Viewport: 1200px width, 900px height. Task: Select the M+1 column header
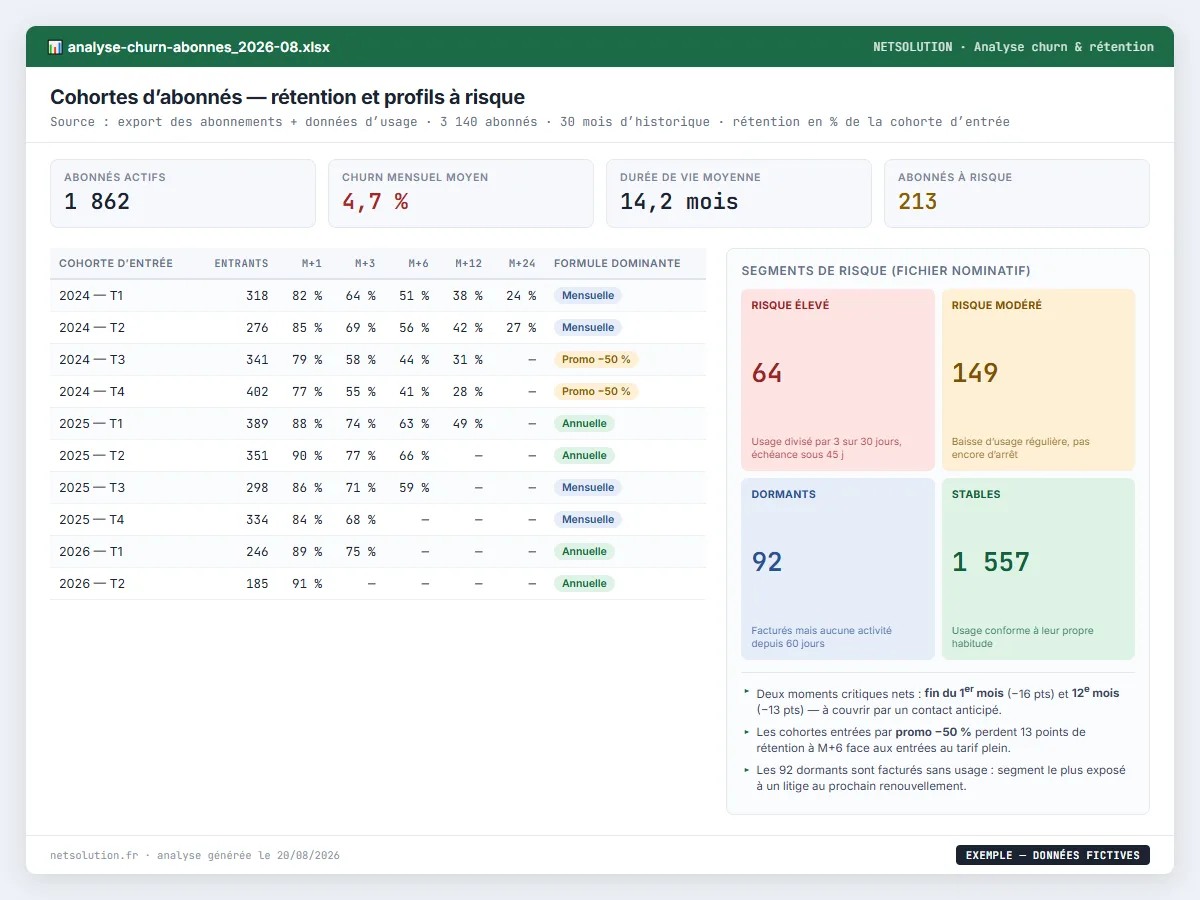click(312, 264)
